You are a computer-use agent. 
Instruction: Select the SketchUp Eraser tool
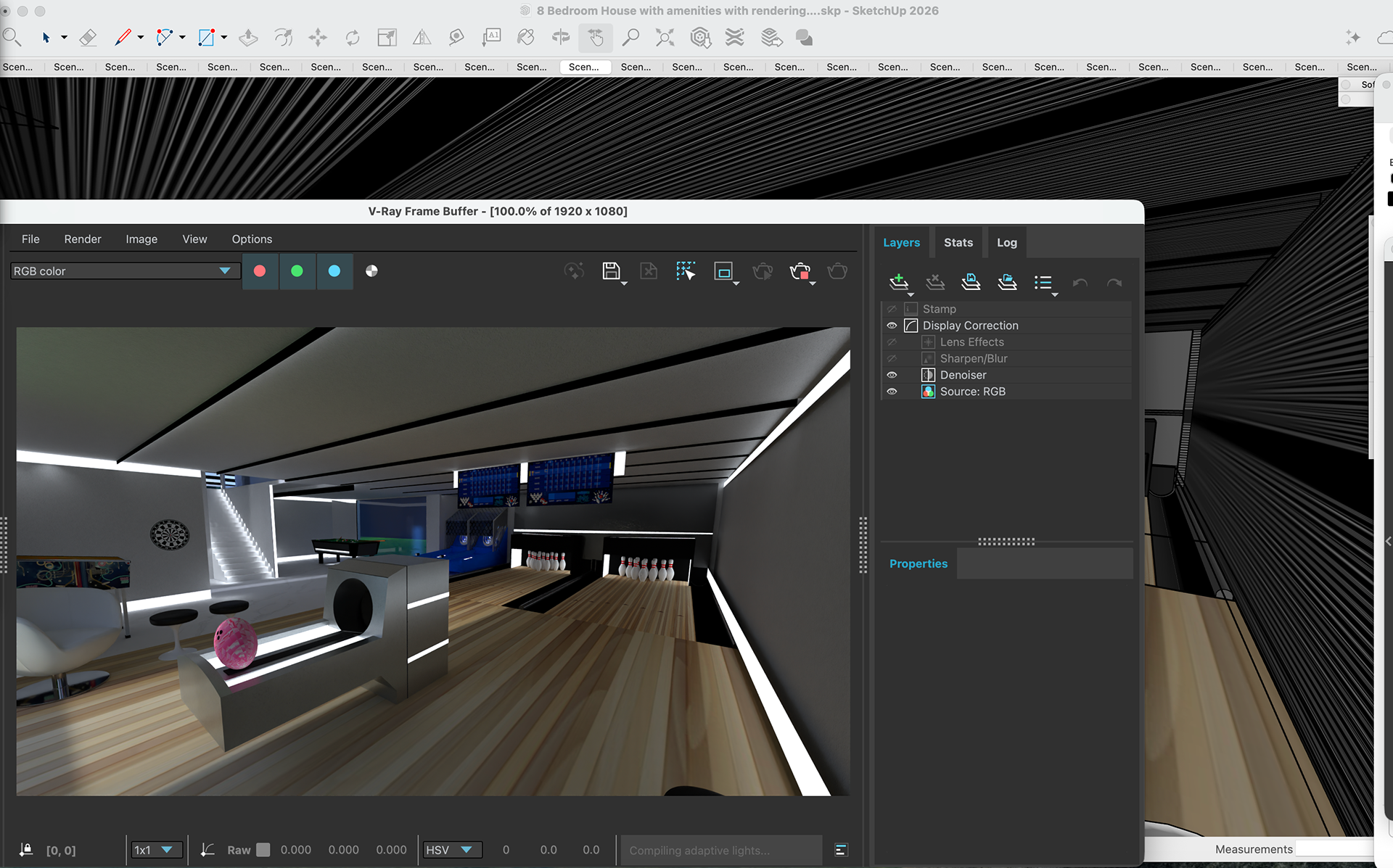click(x=88, y=38)
